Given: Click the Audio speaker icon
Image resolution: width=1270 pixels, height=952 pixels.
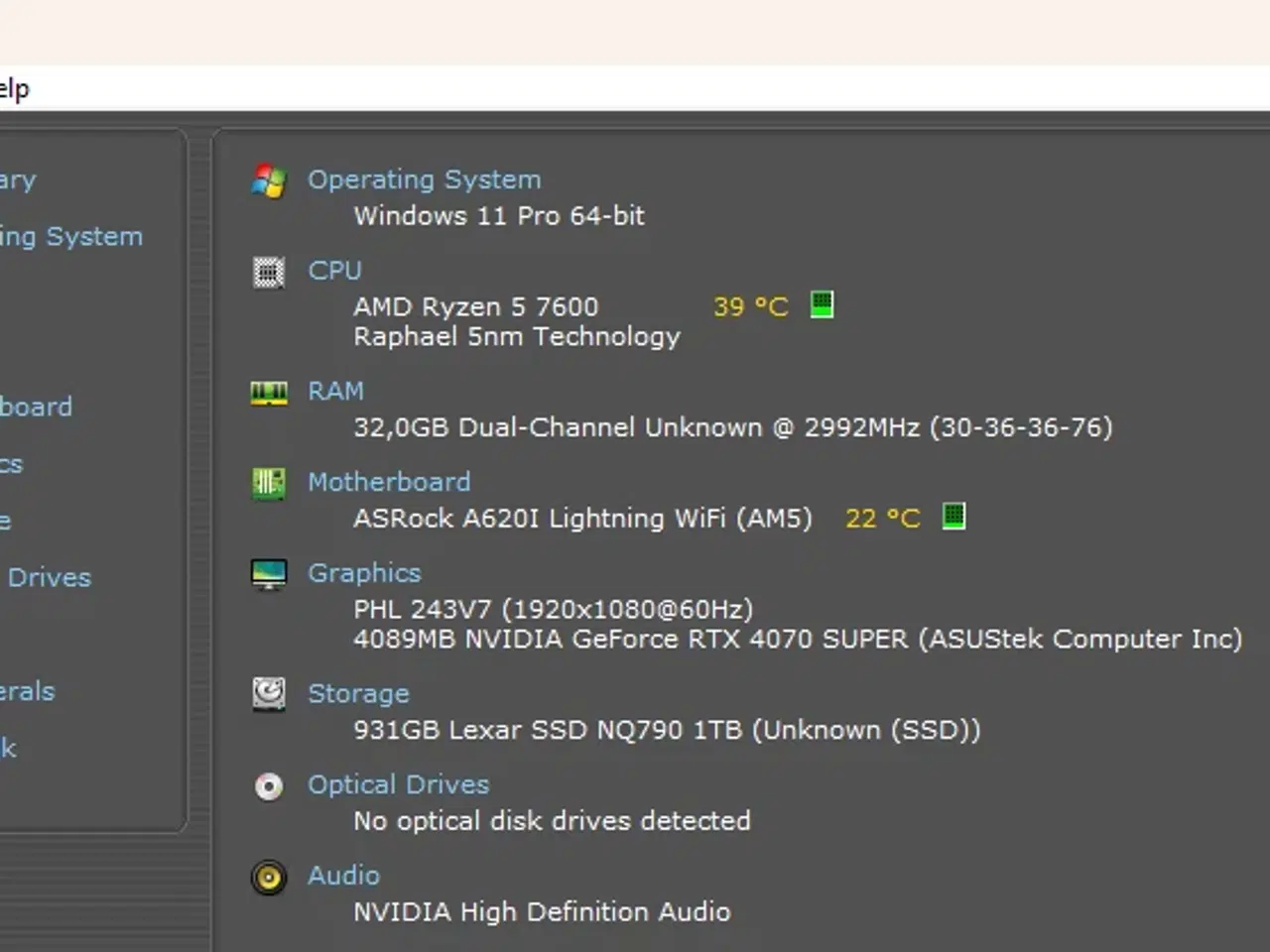Looking at the screenshot, I should coord(269,878).
